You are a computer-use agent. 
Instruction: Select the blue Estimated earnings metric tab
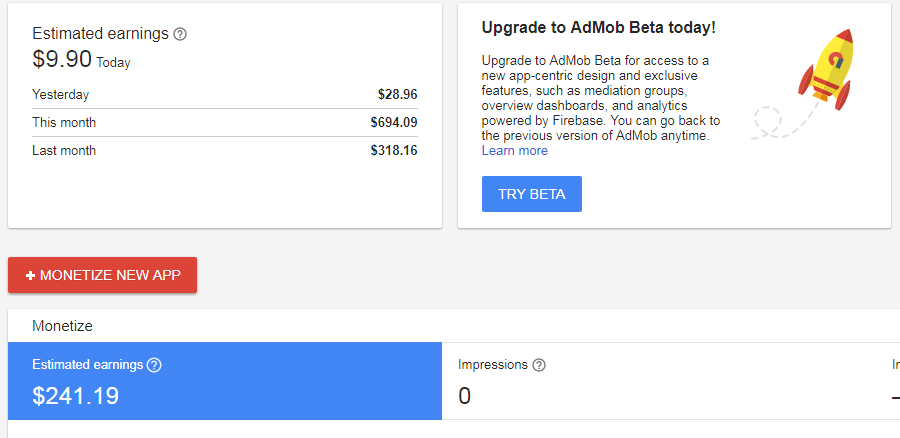point(224,381)
